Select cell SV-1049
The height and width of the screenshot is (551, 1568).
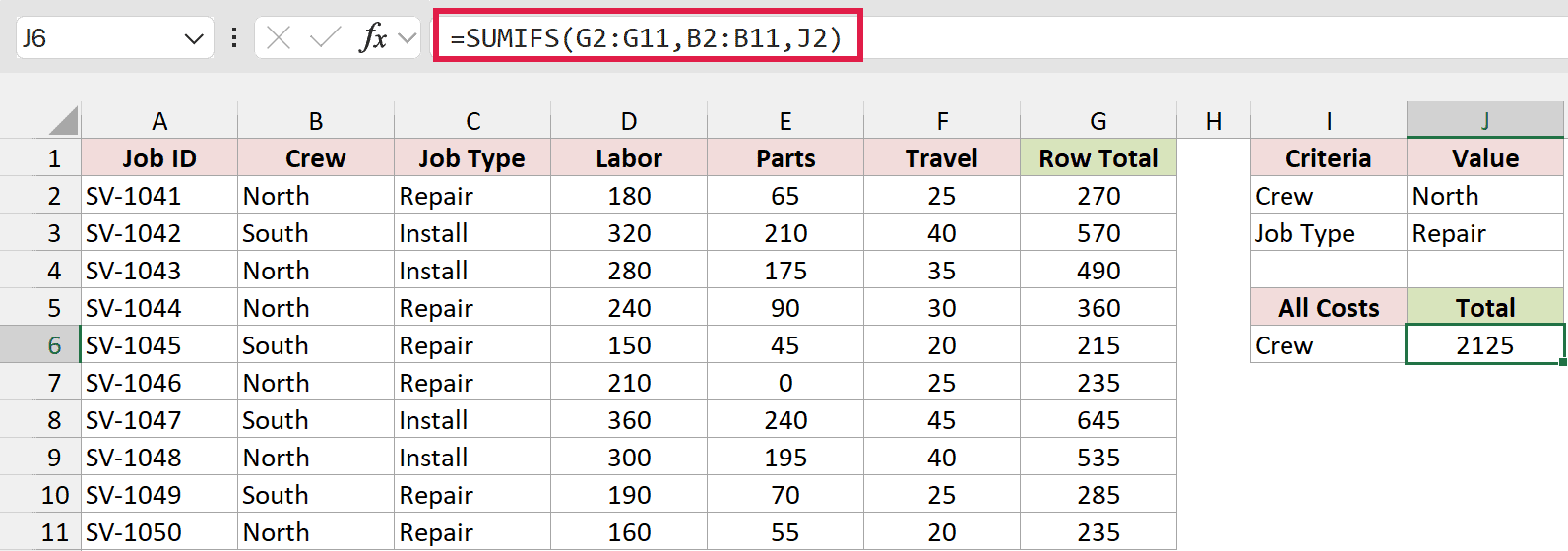point(159,495)
